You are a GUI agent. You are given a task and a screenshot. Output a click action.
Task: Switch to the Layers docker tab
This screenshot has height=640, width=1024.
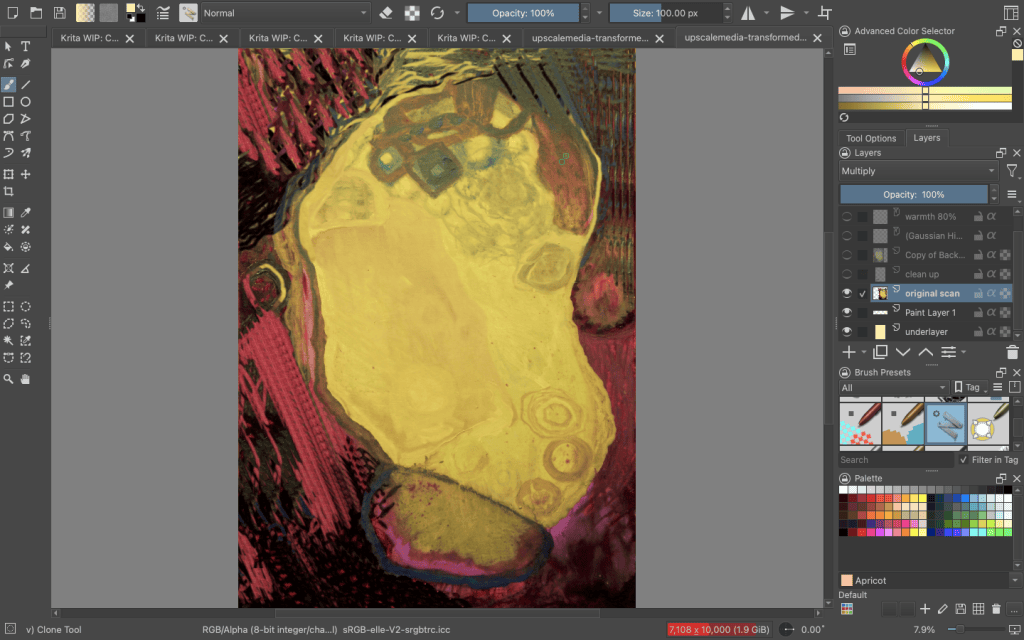(x=927, y=137)
